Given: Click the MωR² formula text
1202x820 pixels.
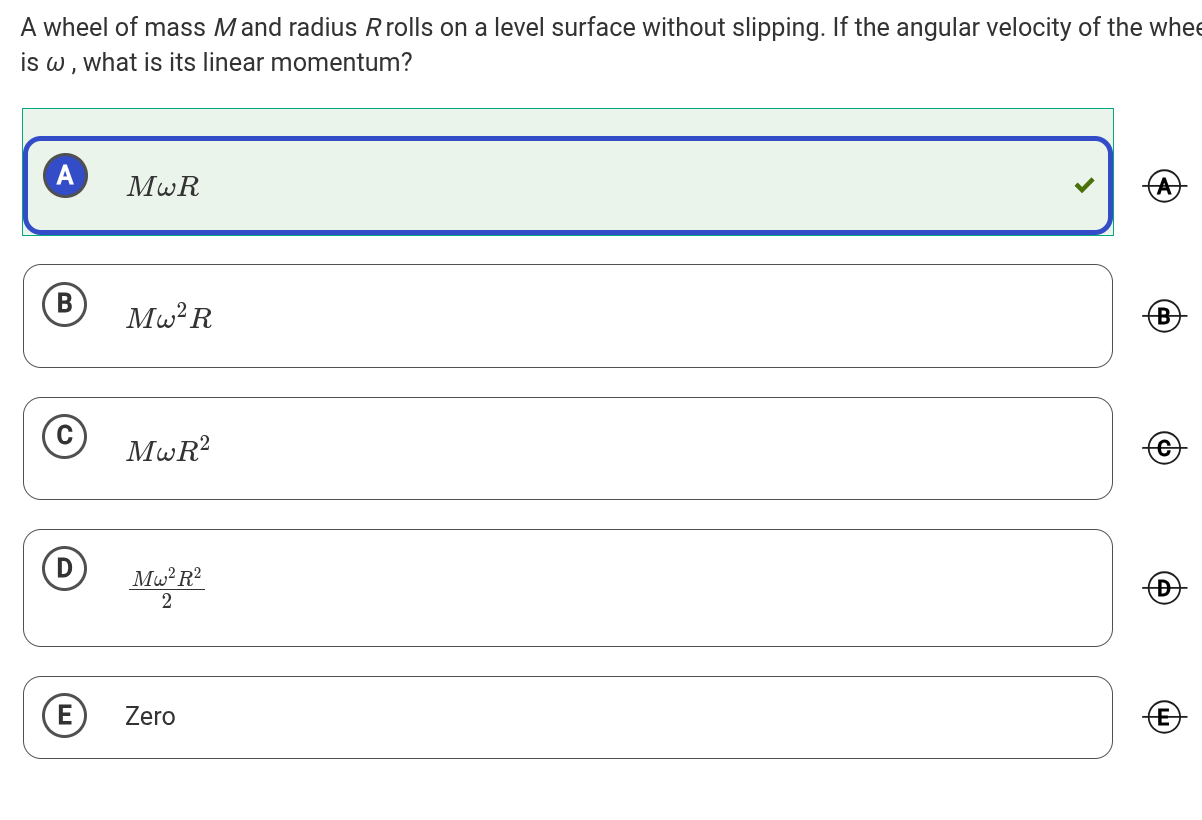Looking at the screenshot, I should 168,450.
